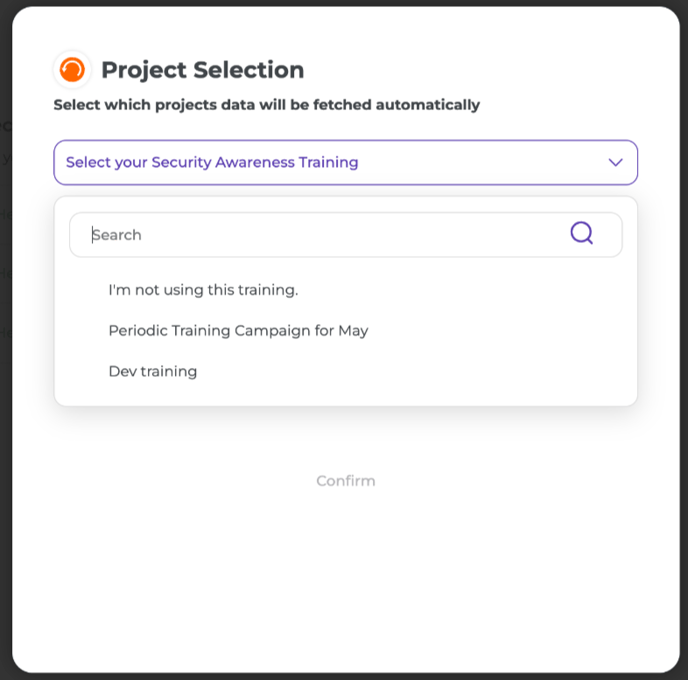Click the Search placeholder text
Screen dimensions: 688x680
tap(117, 235)
